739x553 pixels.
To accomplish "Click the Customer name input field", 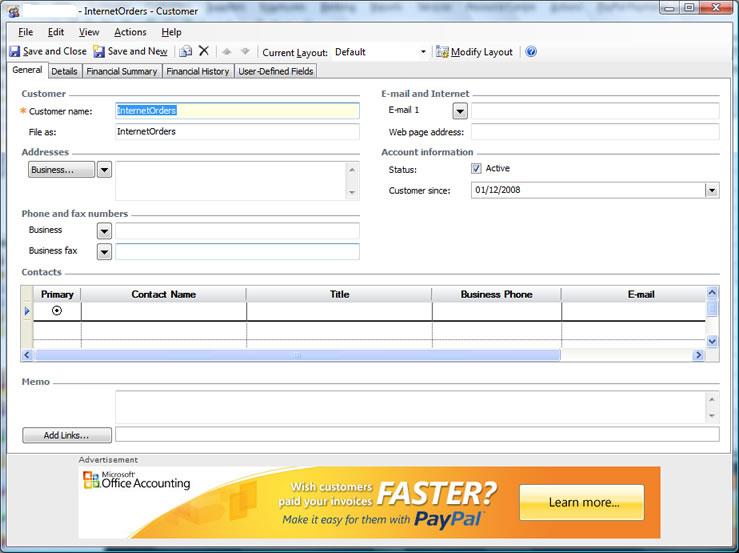I will tap(238, 111).
